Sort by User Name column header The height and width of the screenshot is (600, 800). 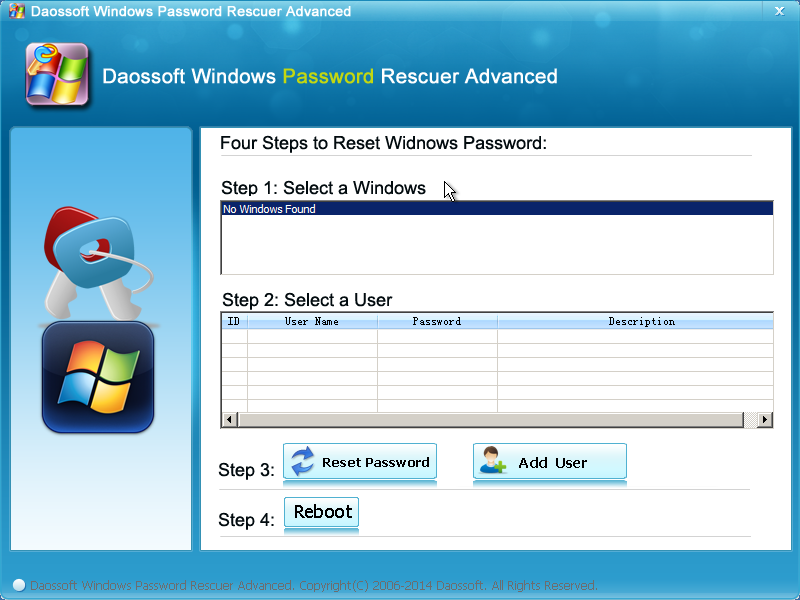[312, 321]
